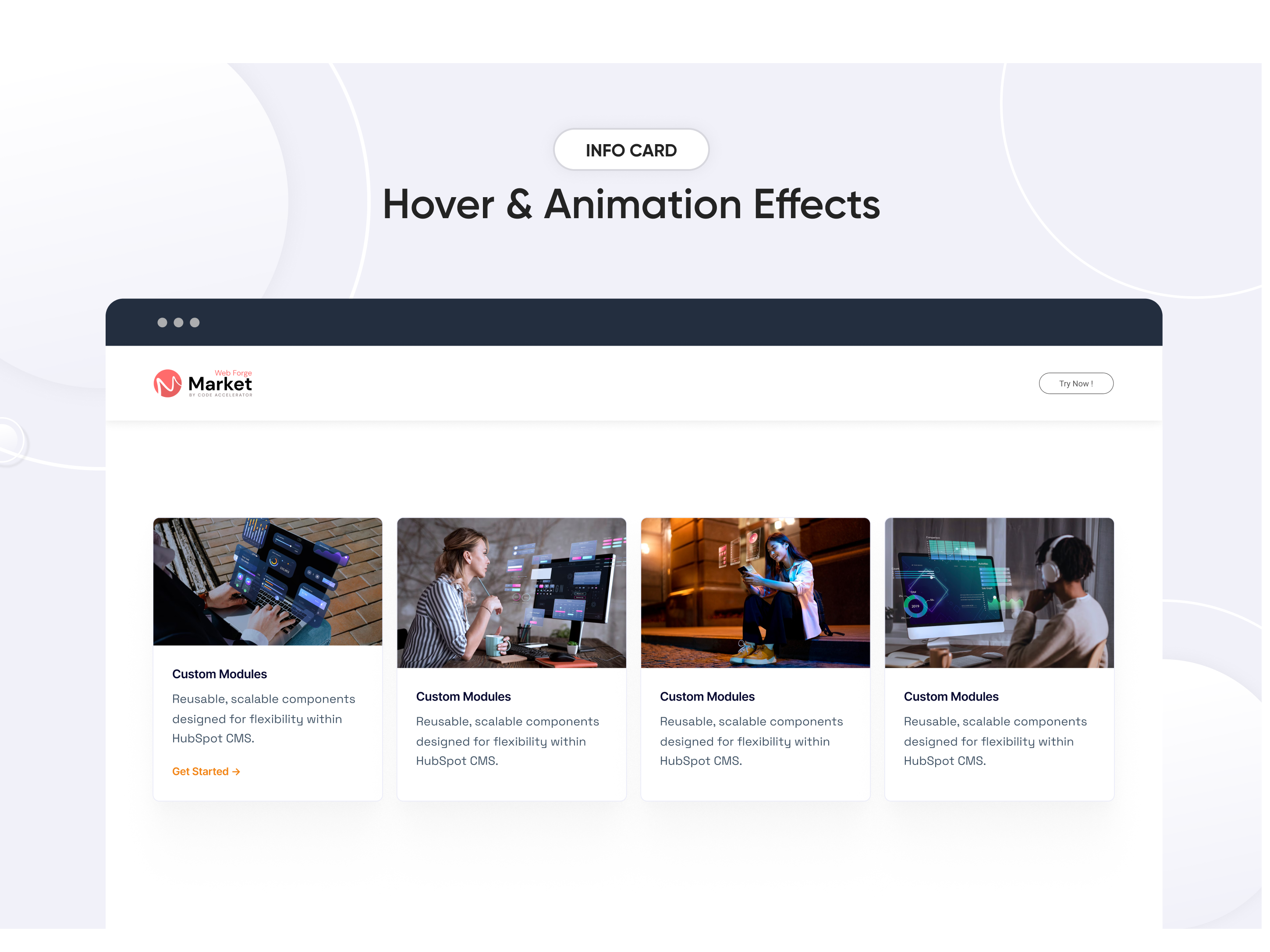Click the girl with phone image on third card
The width and height of the screenshot is (1270, 952).
[x=755, y=592]
